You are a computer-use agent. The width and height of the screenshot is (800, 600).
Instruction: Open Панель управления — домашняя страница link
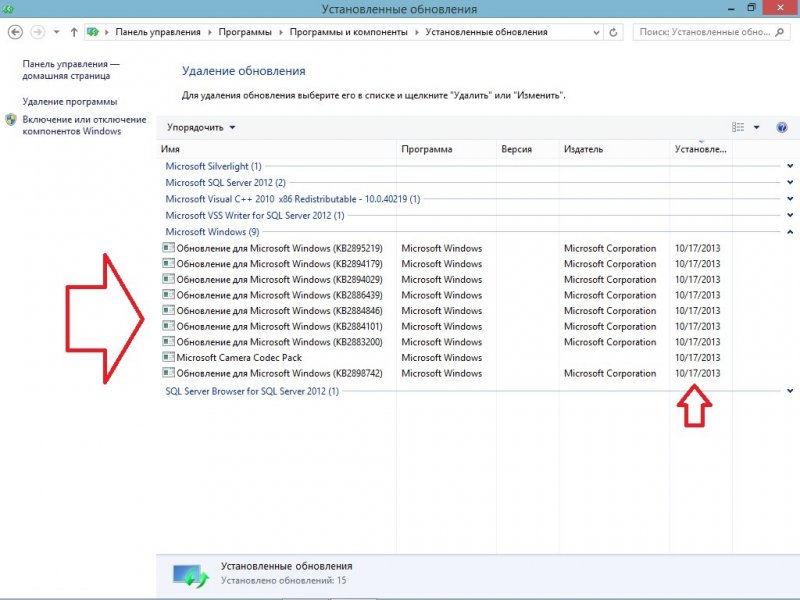point(71,70)
